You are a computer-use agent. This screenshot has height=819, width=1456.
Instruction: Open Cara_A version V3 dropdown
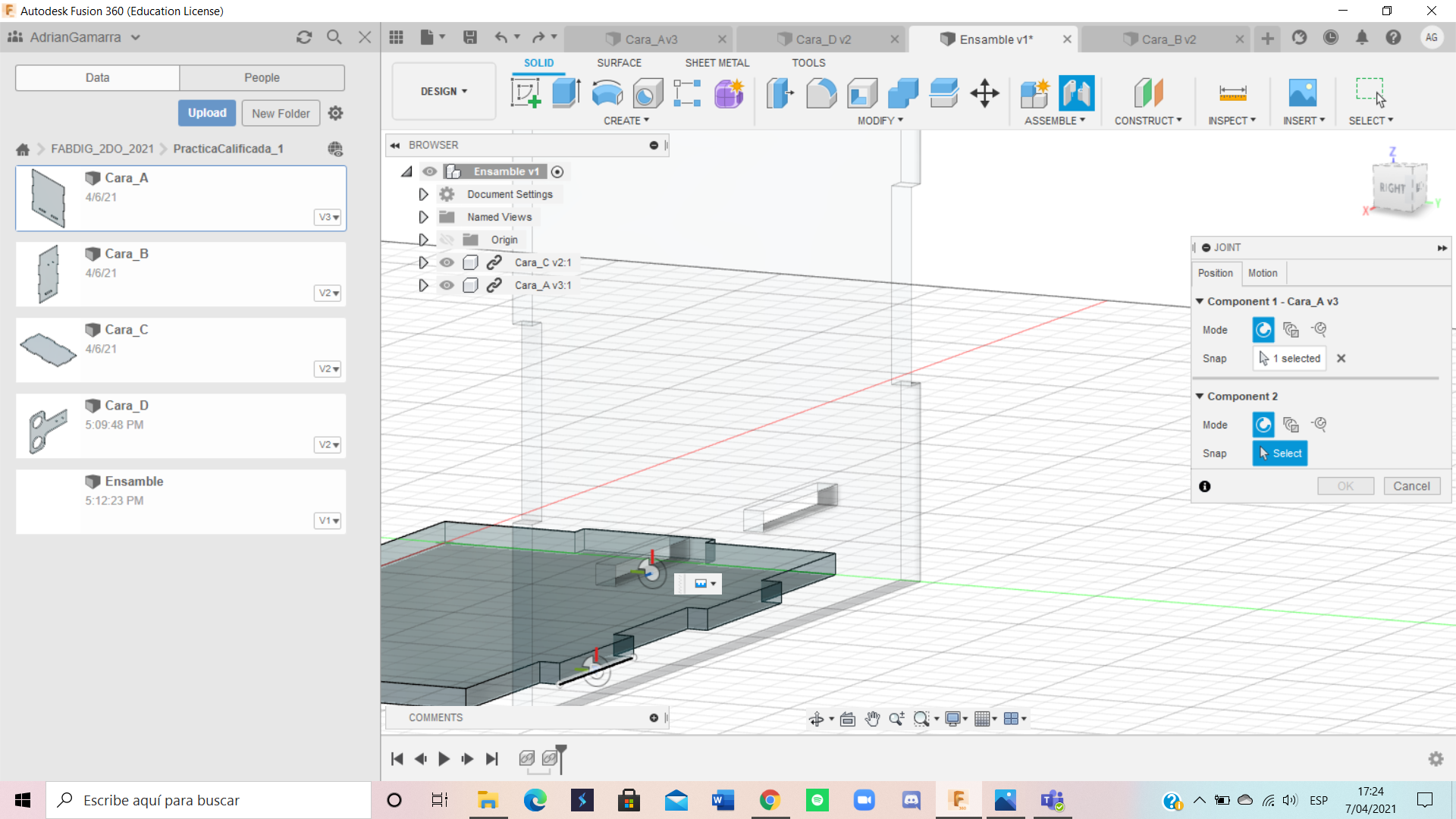coord(328,217)
